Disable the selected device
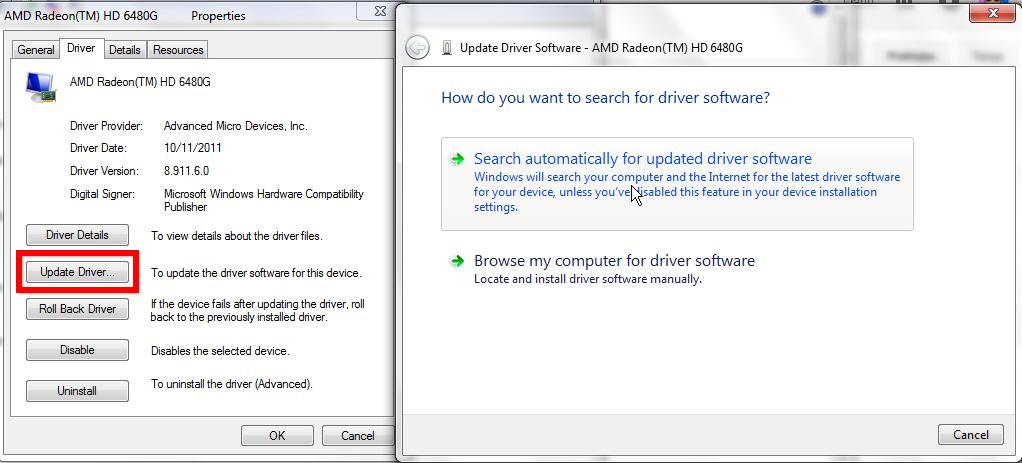The image size is (1022, 463). 78,350
